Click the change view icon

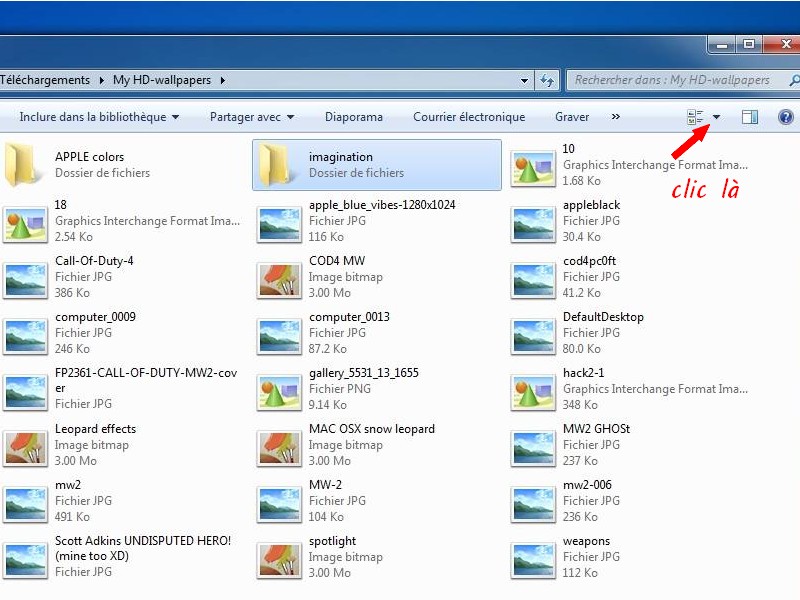[x=695, y=117]
